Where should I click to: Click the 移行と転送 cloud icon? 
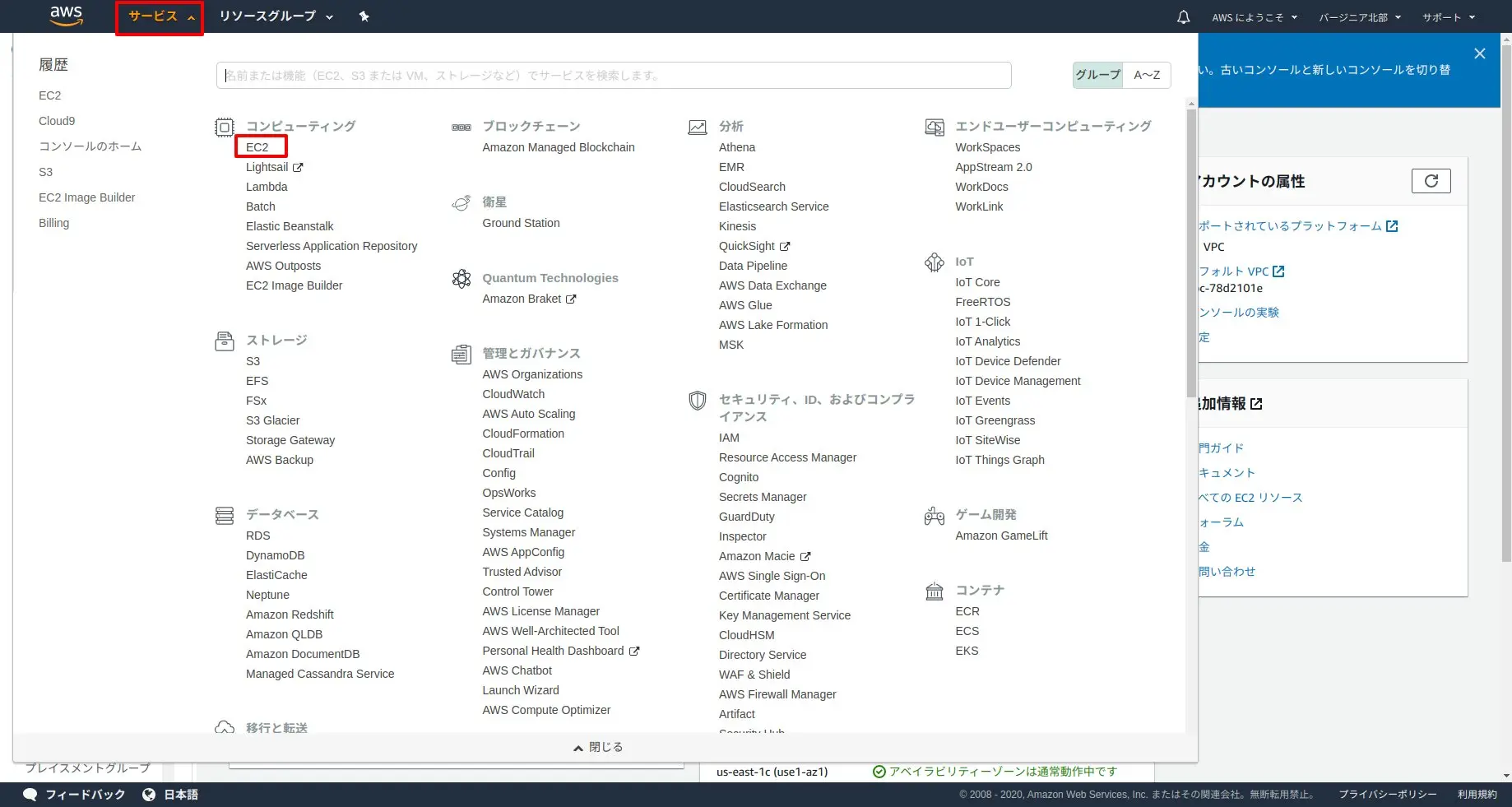[225, 727]
